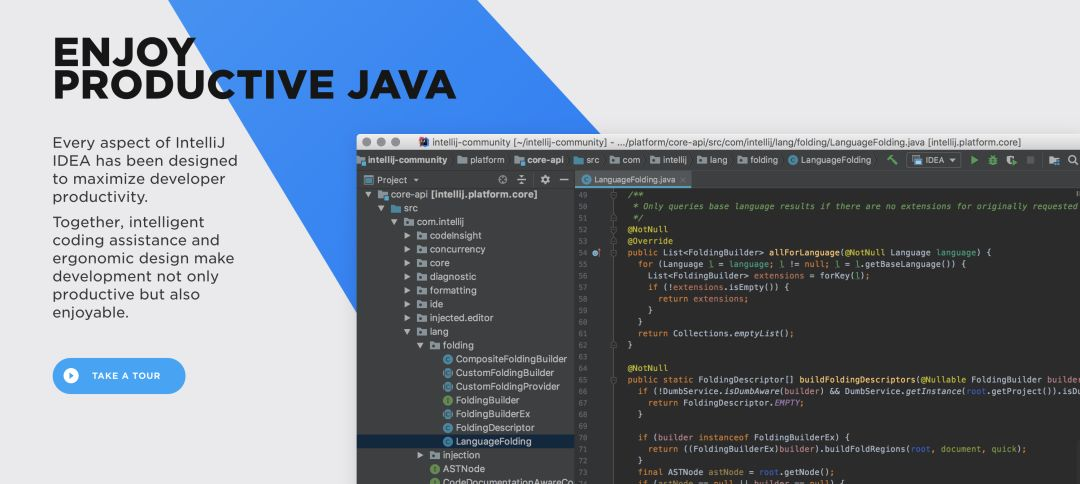
Task: Expand the formatting package arrow
Action: click(408, 291)
